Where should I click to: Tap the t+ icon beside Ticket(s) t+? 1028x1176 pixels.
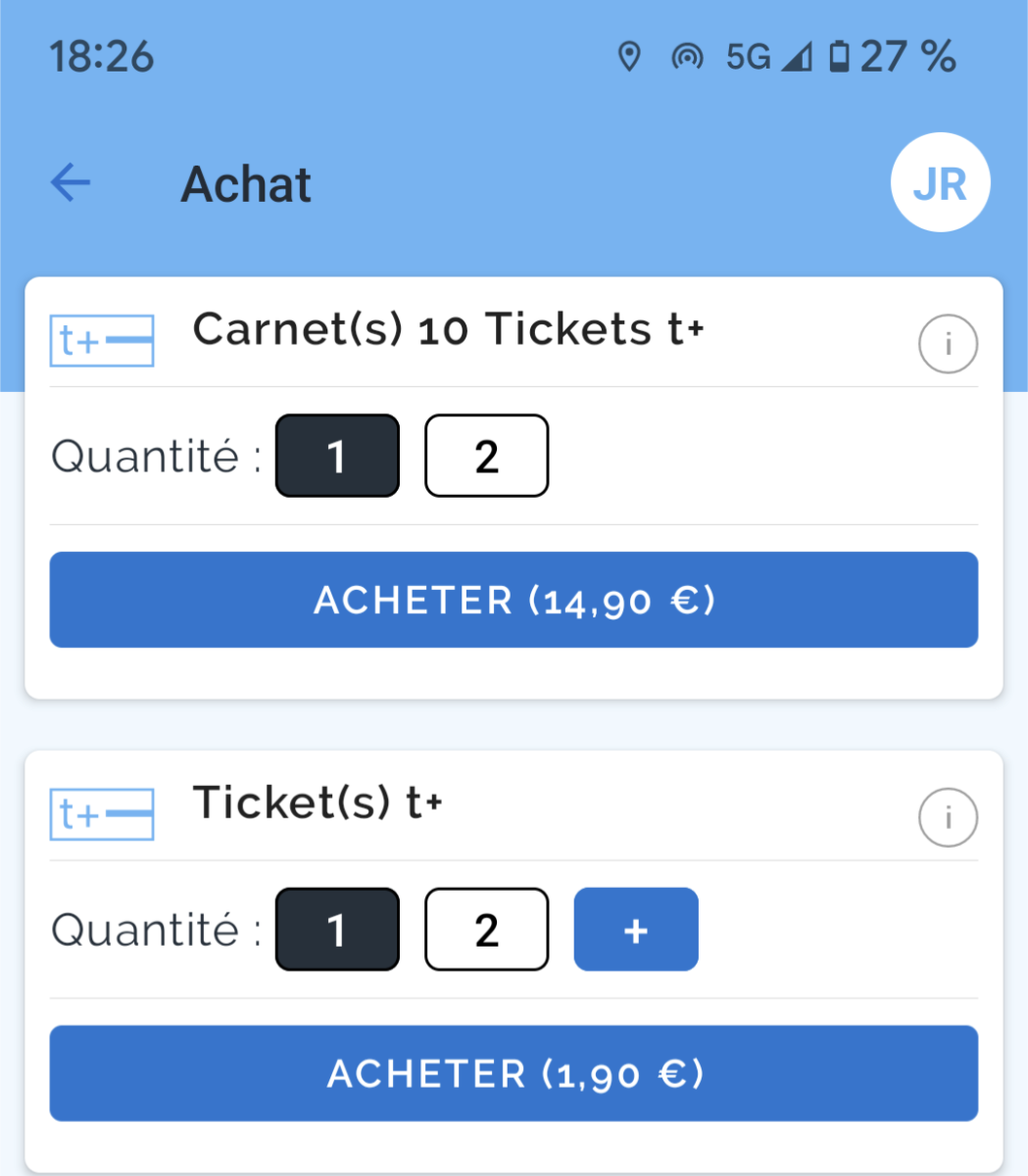102,814
